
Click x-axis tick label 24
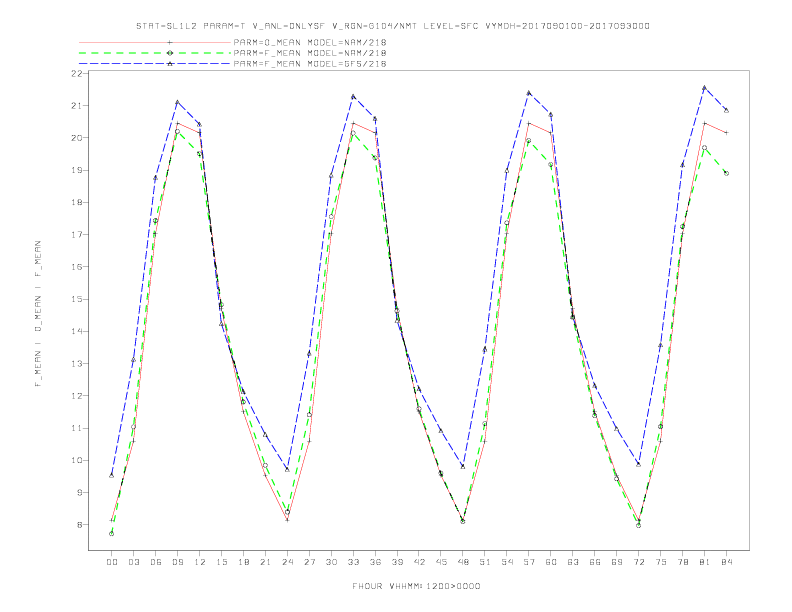287,562
